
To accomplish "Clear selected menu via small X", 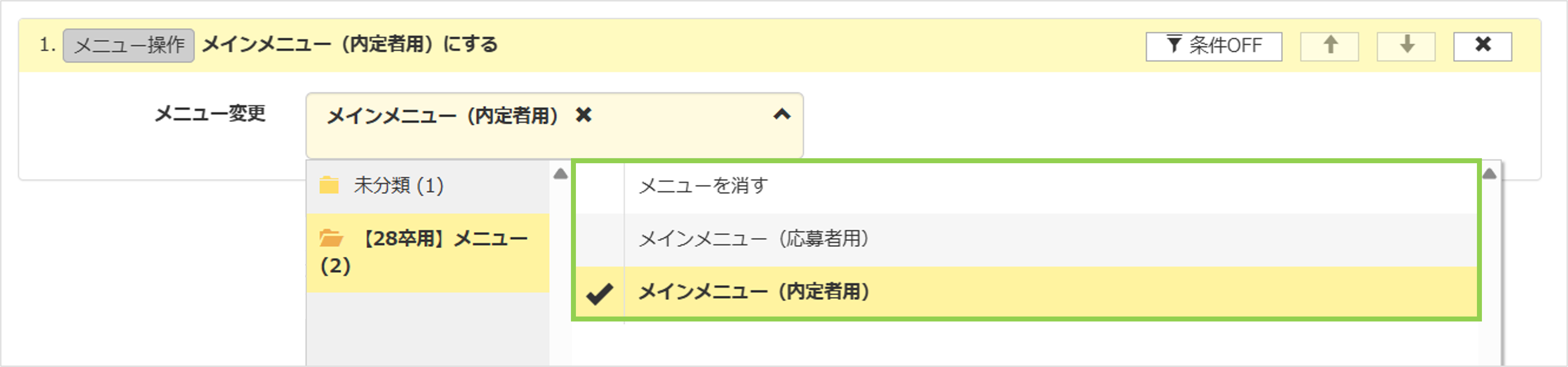I will point(583,115).
